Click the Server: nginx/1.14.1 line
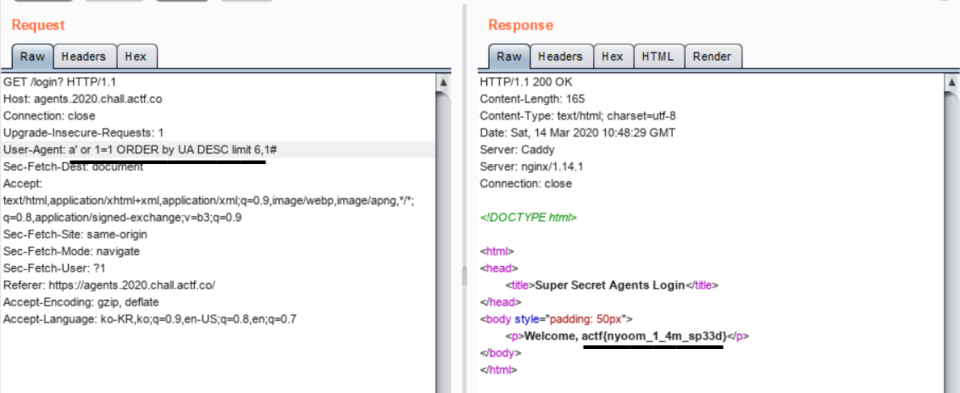This screenshot has width=960, height=393. [532, 167]
